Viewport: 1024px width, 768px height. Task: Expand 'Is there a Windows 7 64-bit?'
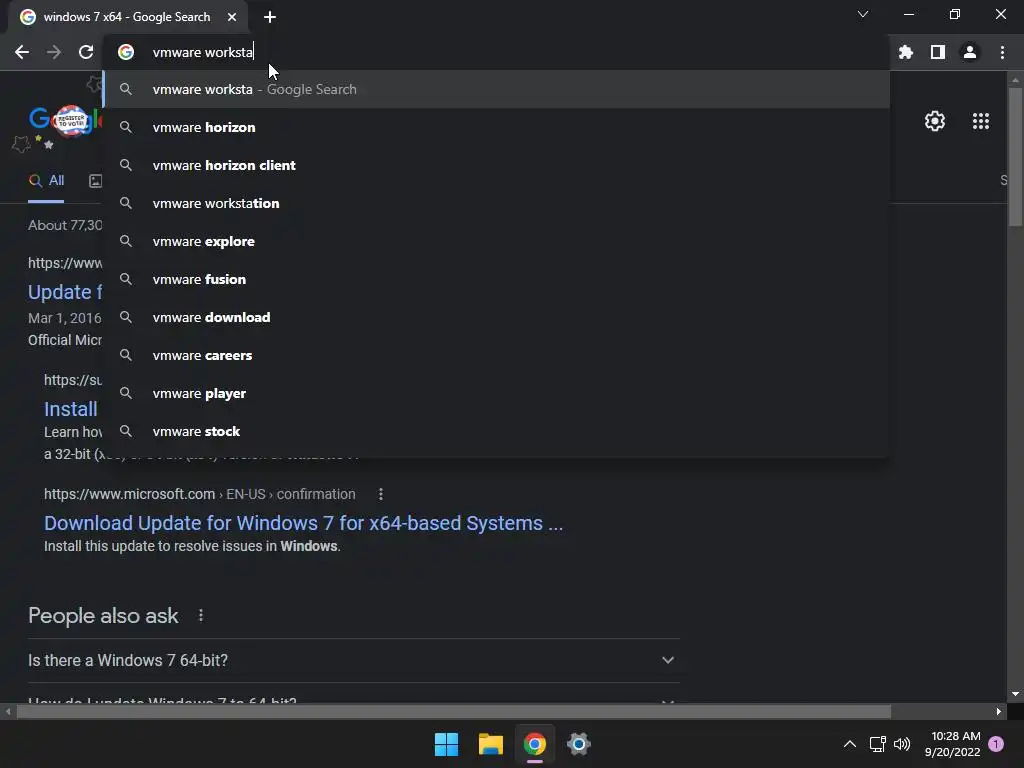pyautogui.click(x=667, y=660)
